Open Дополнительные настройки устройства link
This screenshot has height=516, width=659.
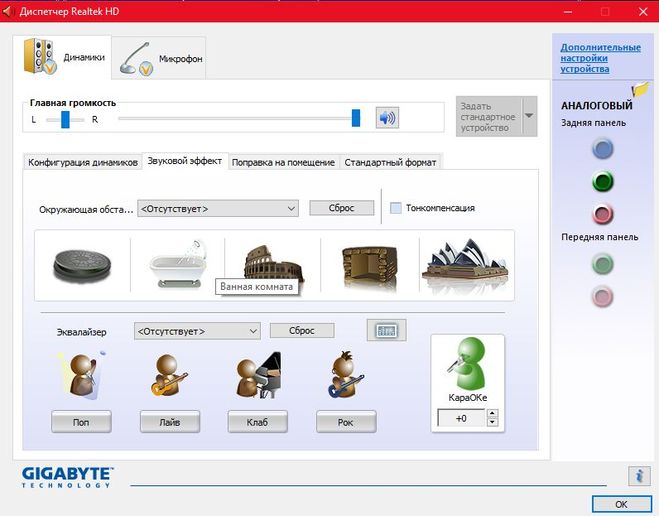coord(601,58)
